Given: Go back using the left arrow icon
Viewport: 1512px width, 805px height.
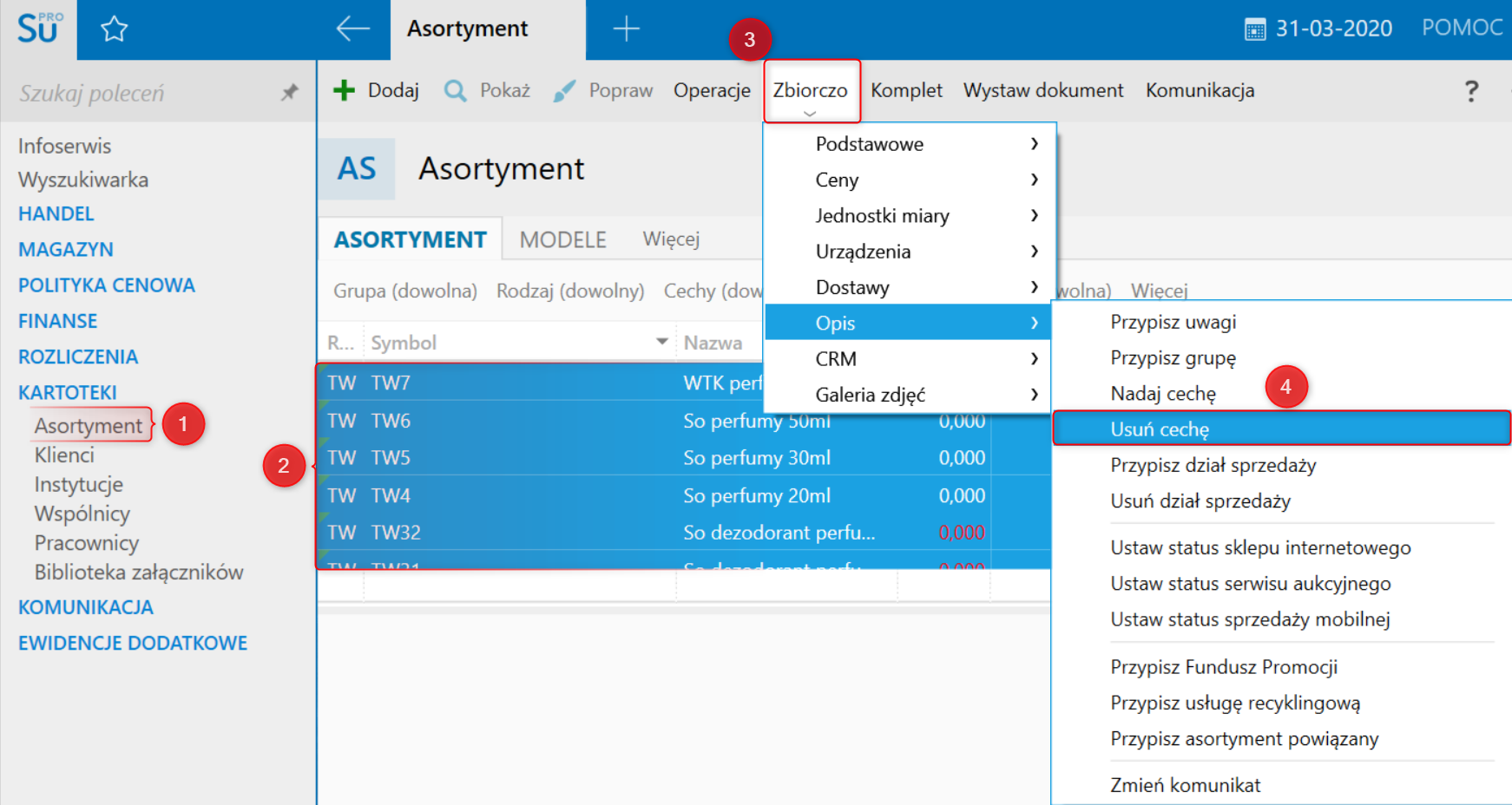Looking at the screenshot, I should pos(352,29).
